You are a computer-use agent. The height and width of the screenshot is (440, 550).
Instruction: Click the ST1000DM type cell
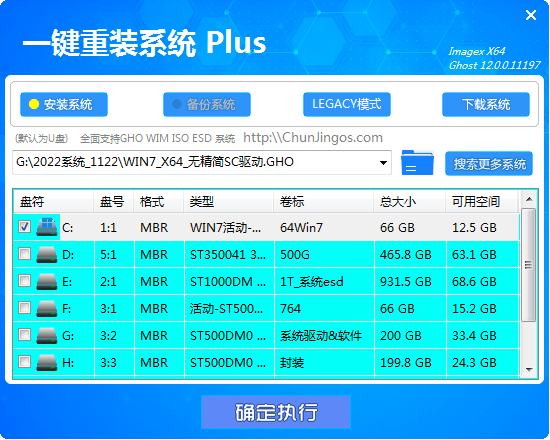point(229,282)
